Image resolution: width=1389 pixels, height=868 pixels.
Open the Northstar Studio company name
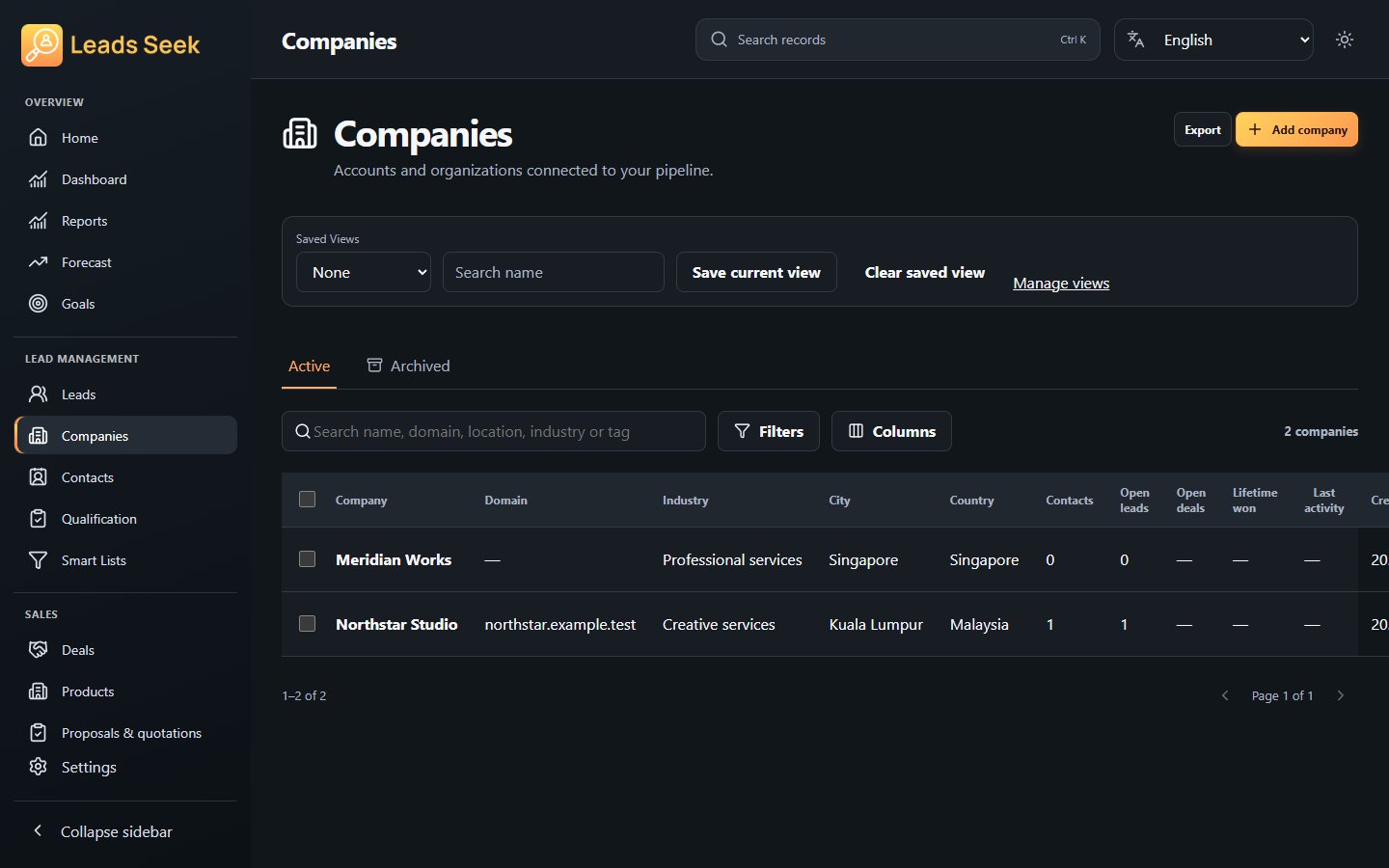point(396,624)
